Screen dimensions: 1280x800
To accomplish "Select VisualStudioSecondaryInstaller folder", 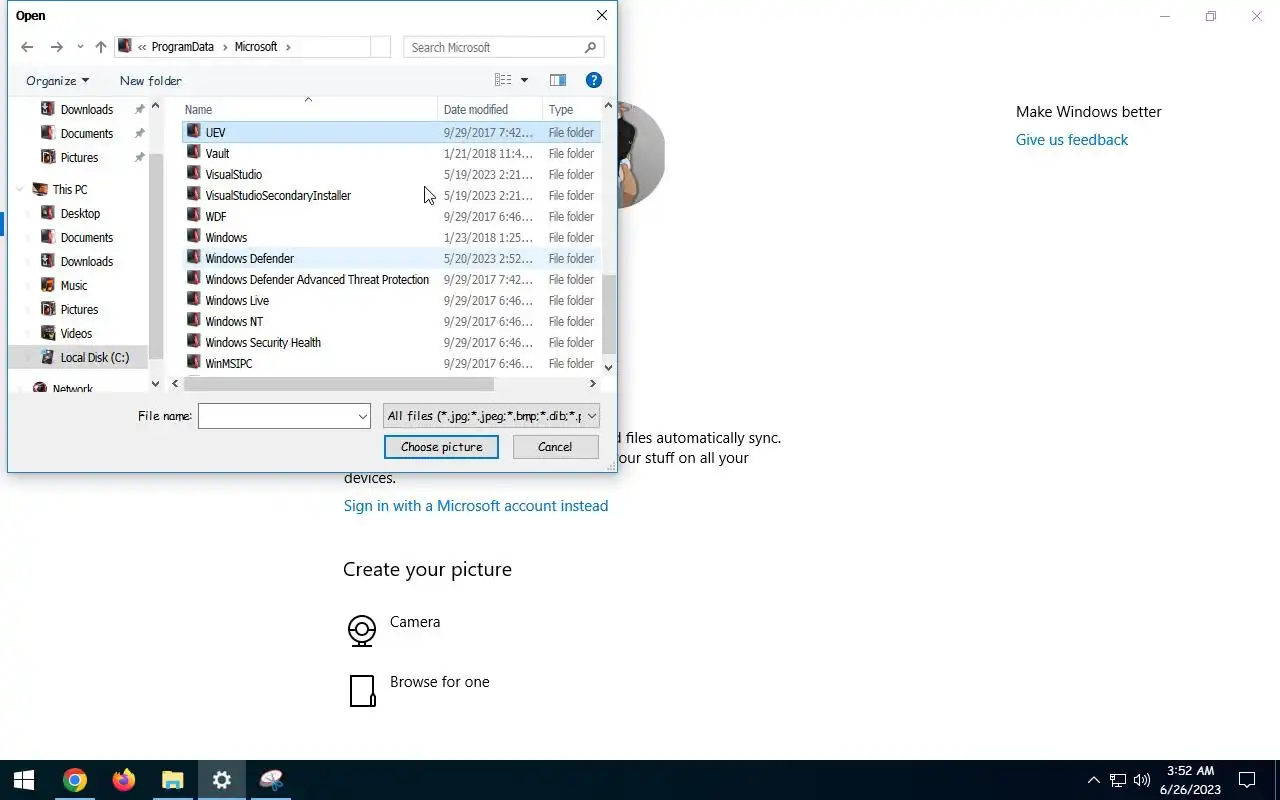I will pyautogui.click(x=278, y=195).
